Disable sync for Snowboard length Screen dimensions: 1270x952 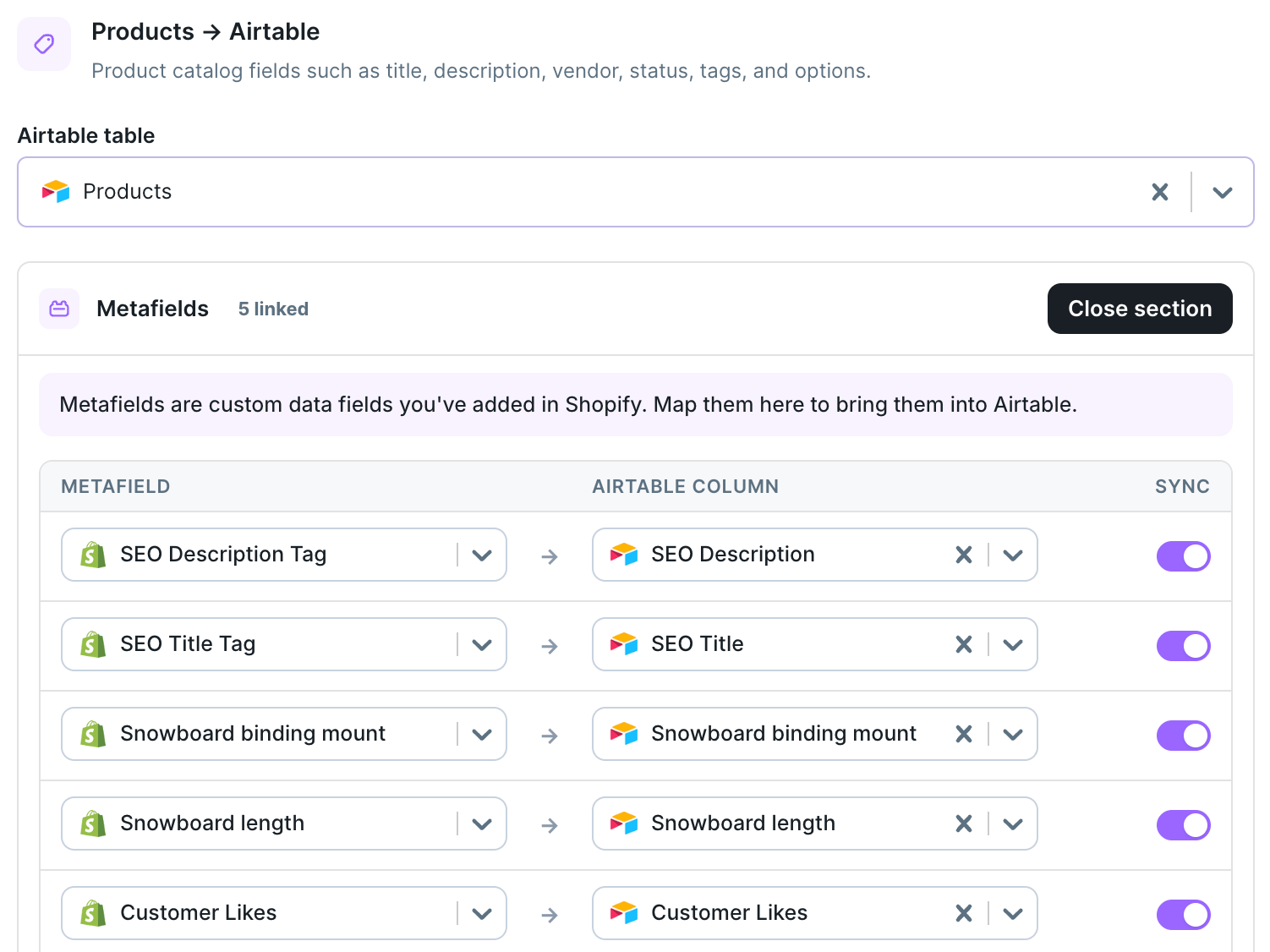click(x=1184, y=825)
